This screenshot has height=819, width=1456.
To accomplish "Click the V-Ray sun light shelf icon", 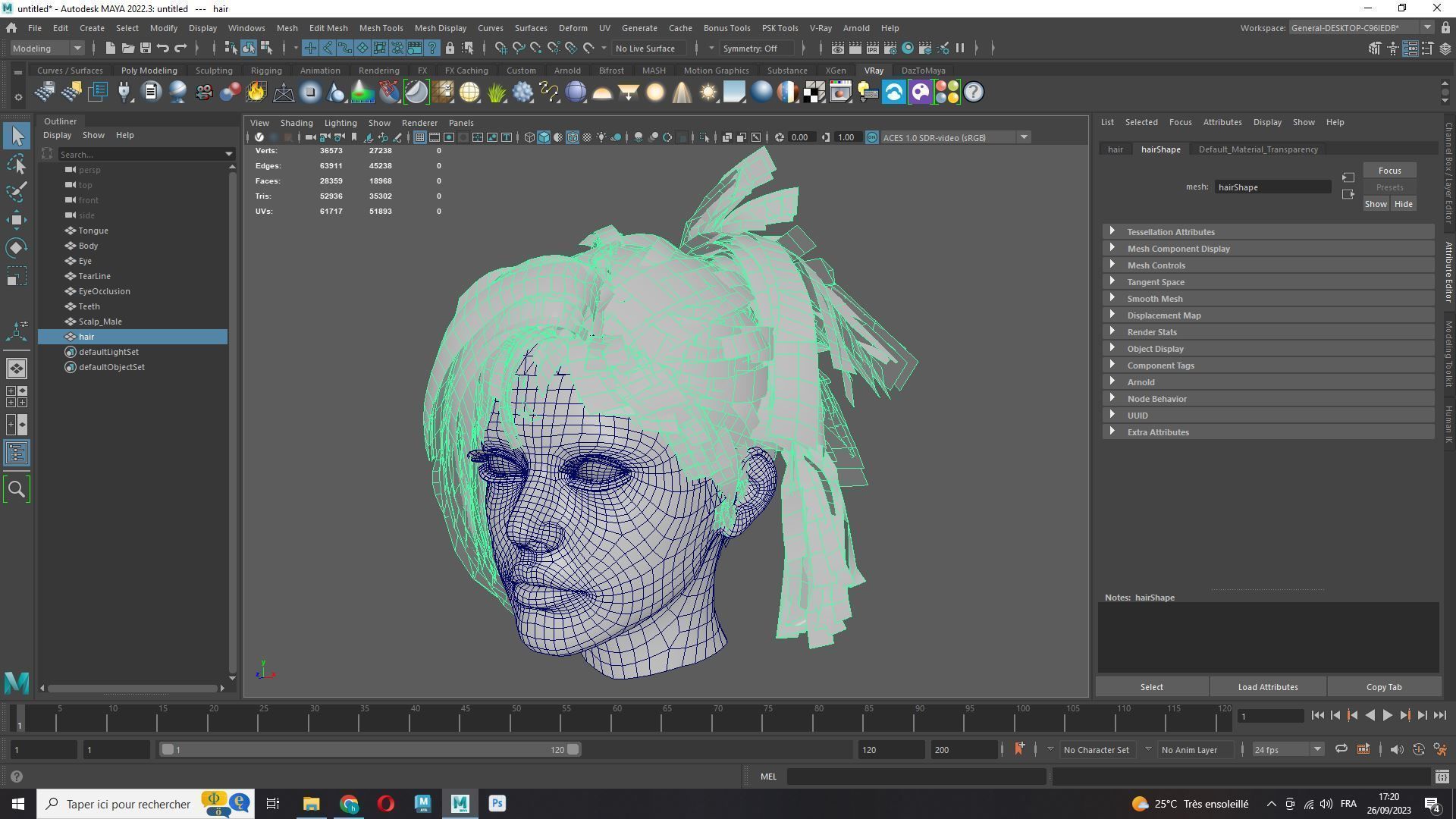I will [708, 93].
